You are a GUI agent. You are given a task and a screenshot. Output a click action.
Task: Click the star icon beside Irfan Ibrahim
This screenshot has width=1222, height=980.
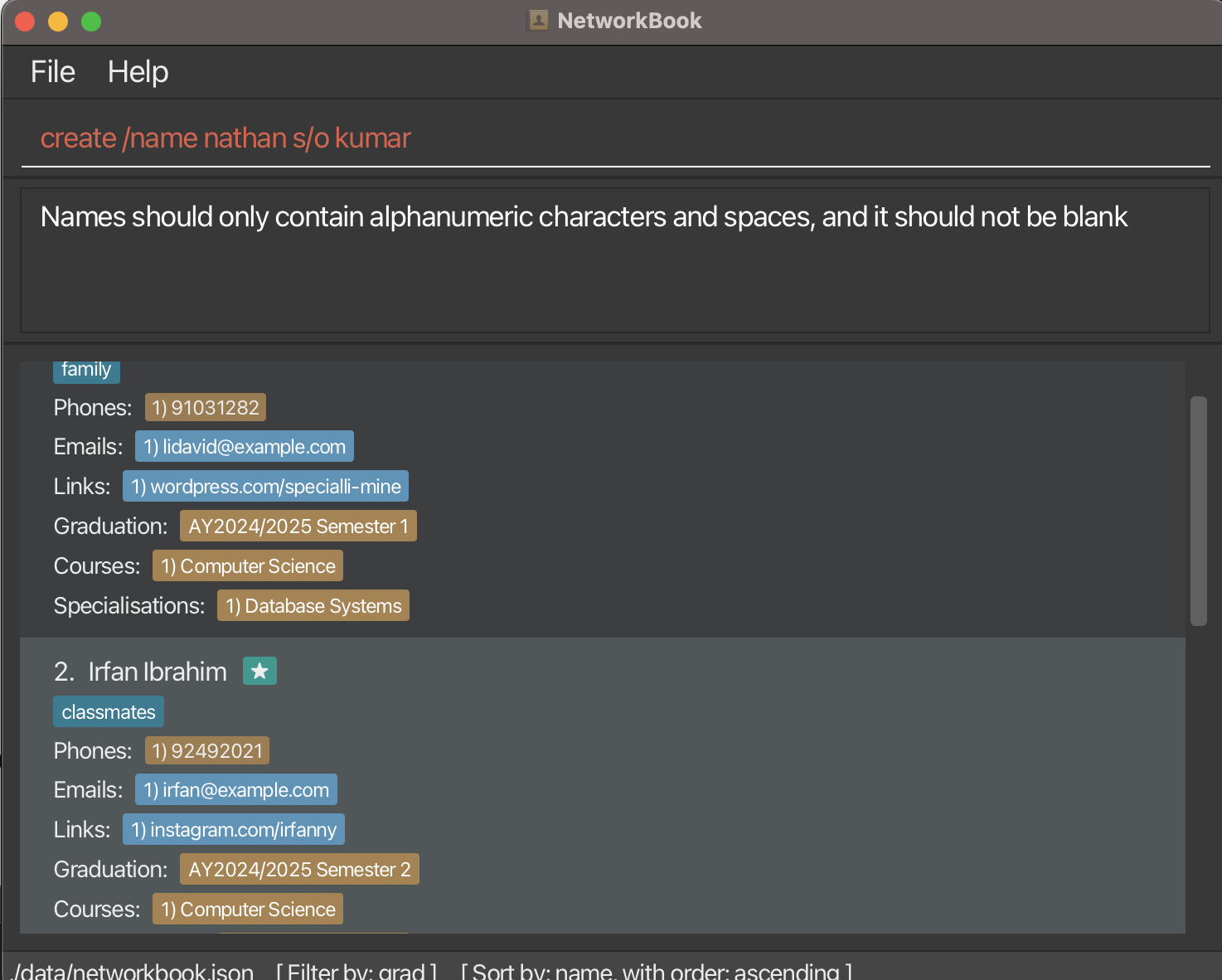[x=259, y=671]
